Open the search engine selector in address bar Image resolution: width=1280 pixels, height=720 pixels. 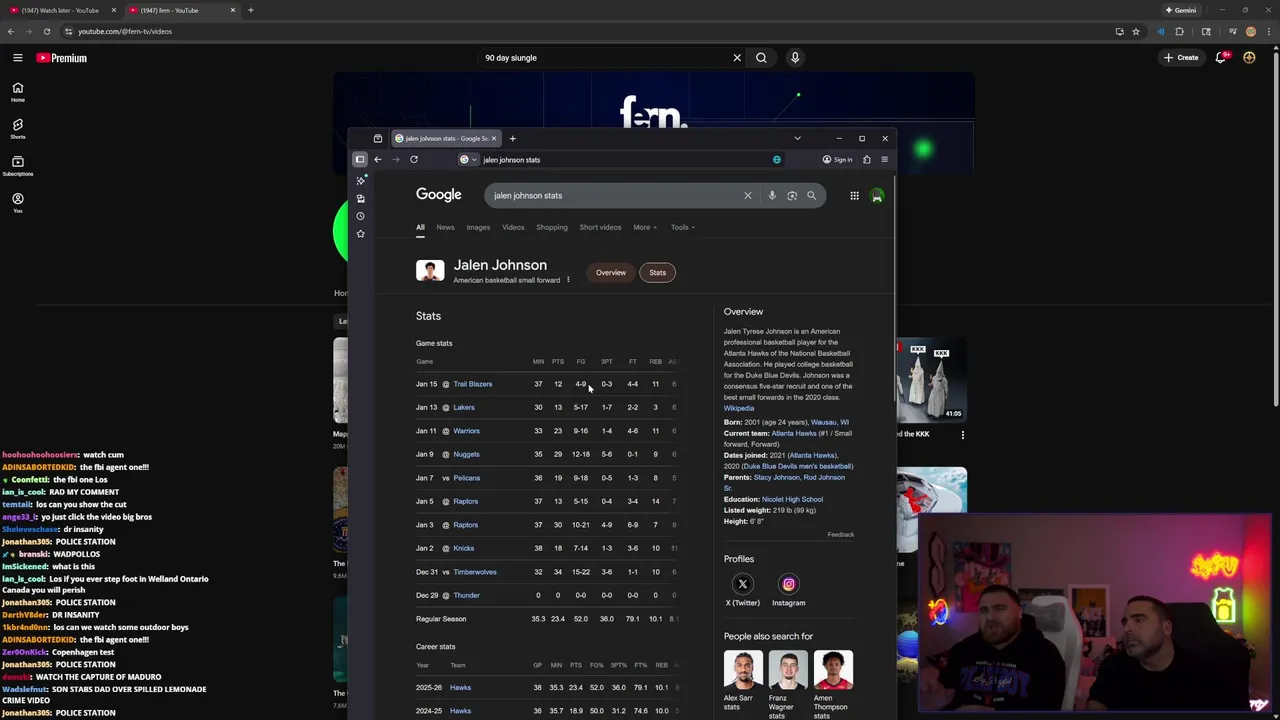(x=467, y=159)
